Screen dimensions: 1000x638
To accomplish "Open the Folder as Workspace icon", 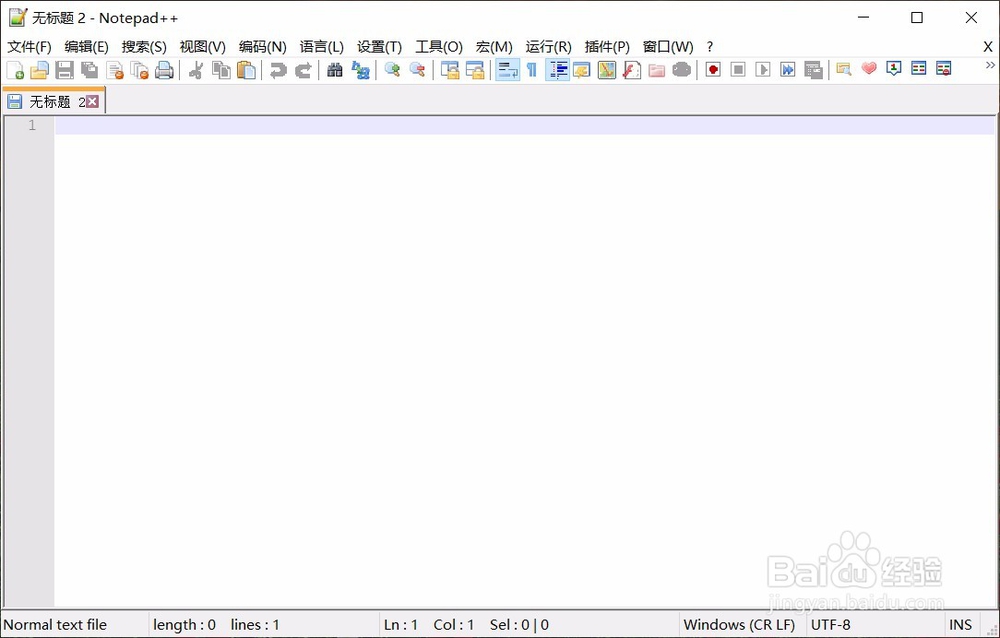I will [657, 70].
